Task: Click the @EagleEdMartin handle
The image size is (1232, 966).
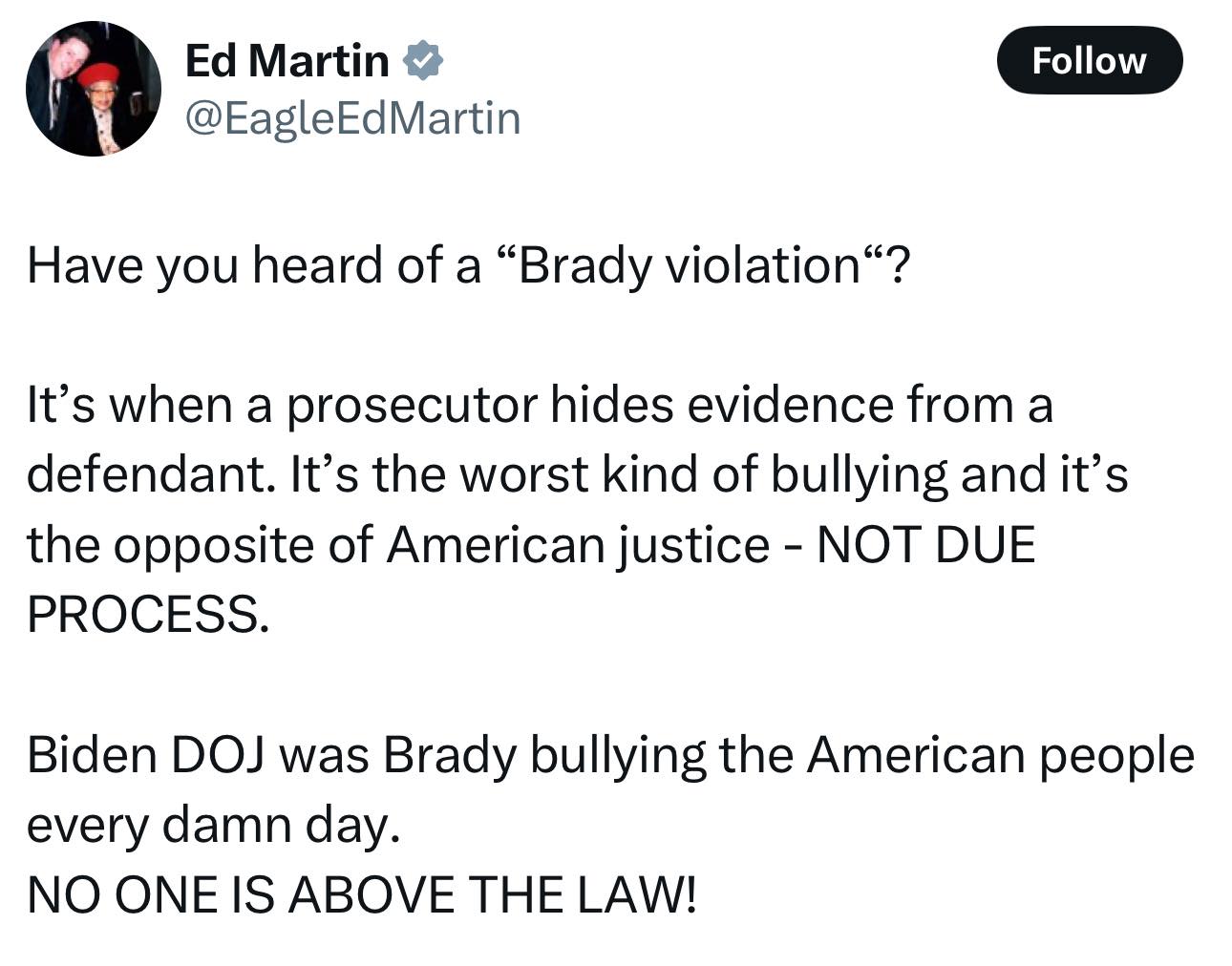Action: pyautogui.click(x=352, y=118)
